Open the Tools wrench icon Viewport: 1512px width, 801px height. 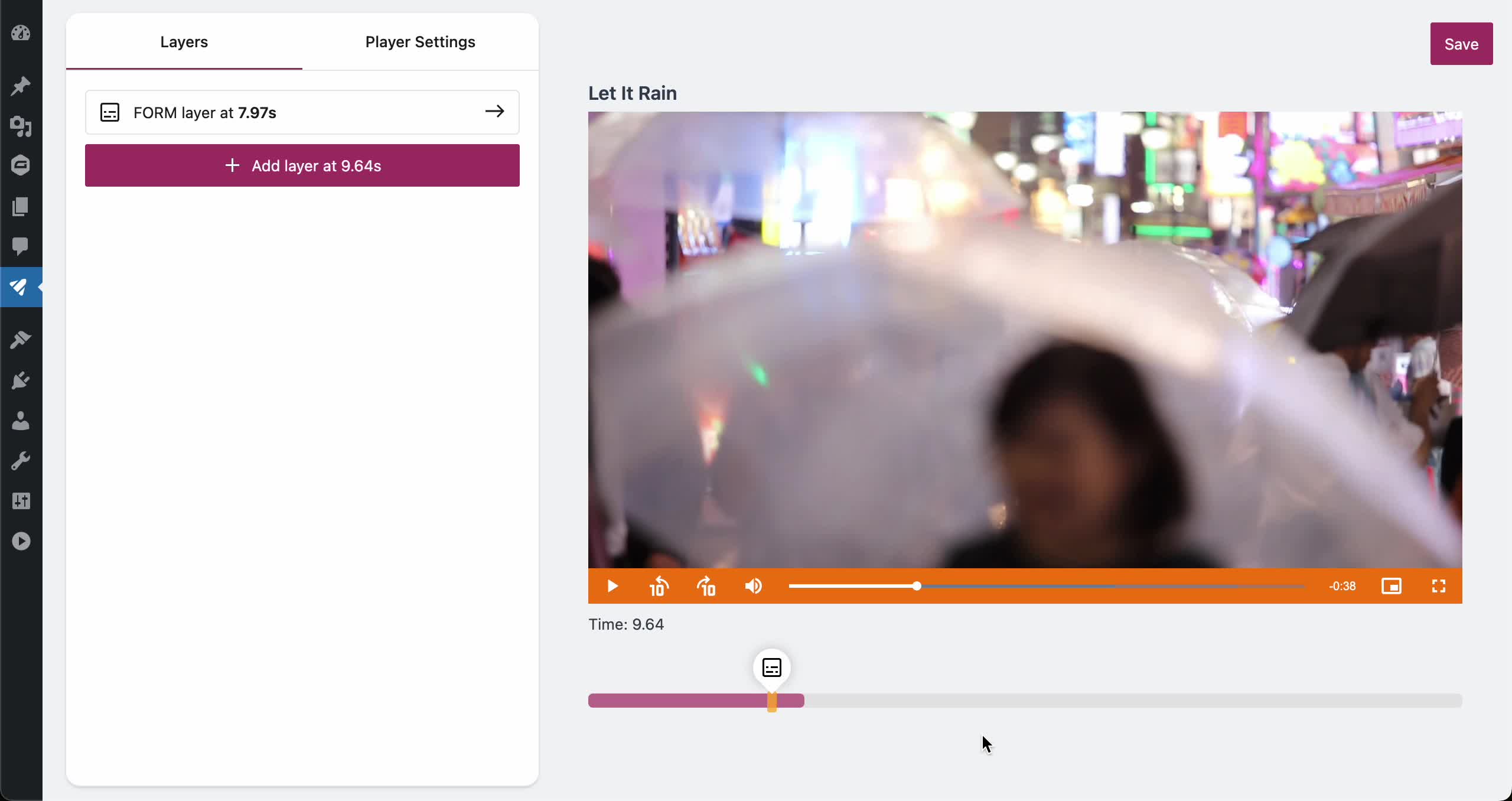[x=21, y=461]
